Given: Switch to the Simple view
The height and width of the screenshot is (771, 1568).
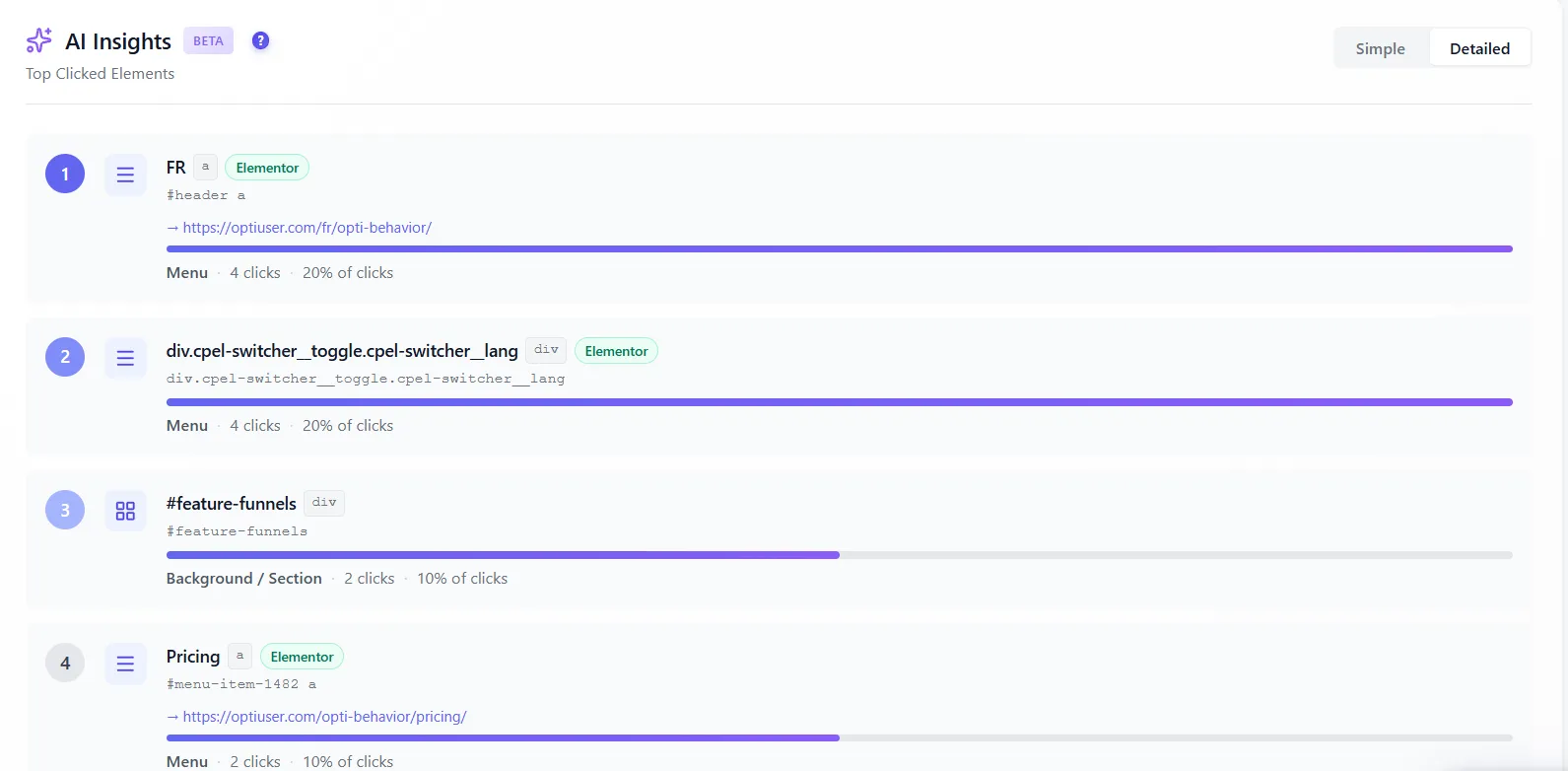Looking at the screenshot, I should click(1380, 48).
